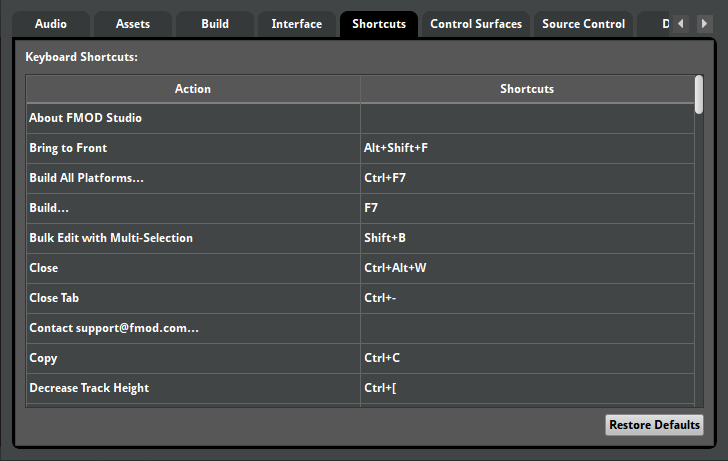The width and height of the screenshot is (728, 461).
Task: Edit shortcut field for Bring to Front
Action: pyautogui.click(x=527, y=148)
